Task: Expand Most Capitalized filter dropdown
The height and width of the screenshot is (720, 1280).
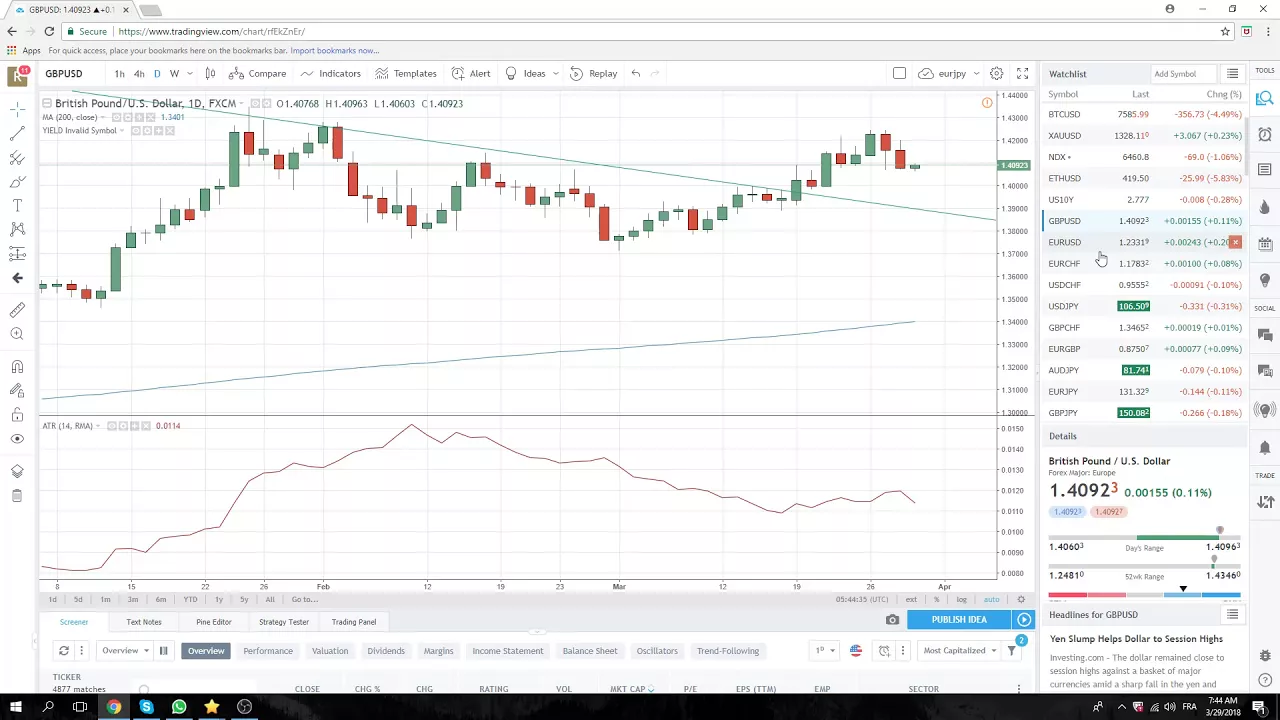Action: pos(960,651)
